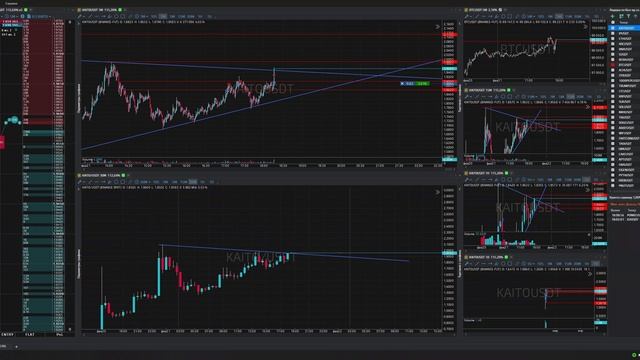
Task: Select the KAITOUSDT row in the watchlist
Action: tap(624, 28)
